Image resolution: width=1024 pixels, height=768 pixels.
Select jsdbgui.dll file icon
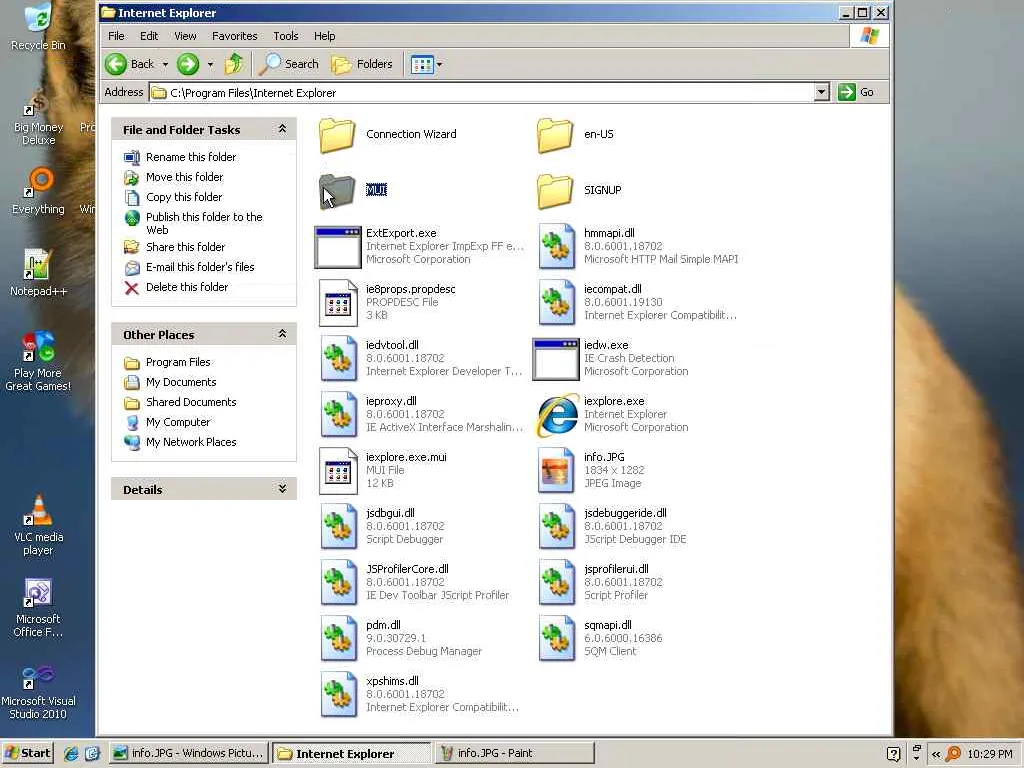coord(338,526)
